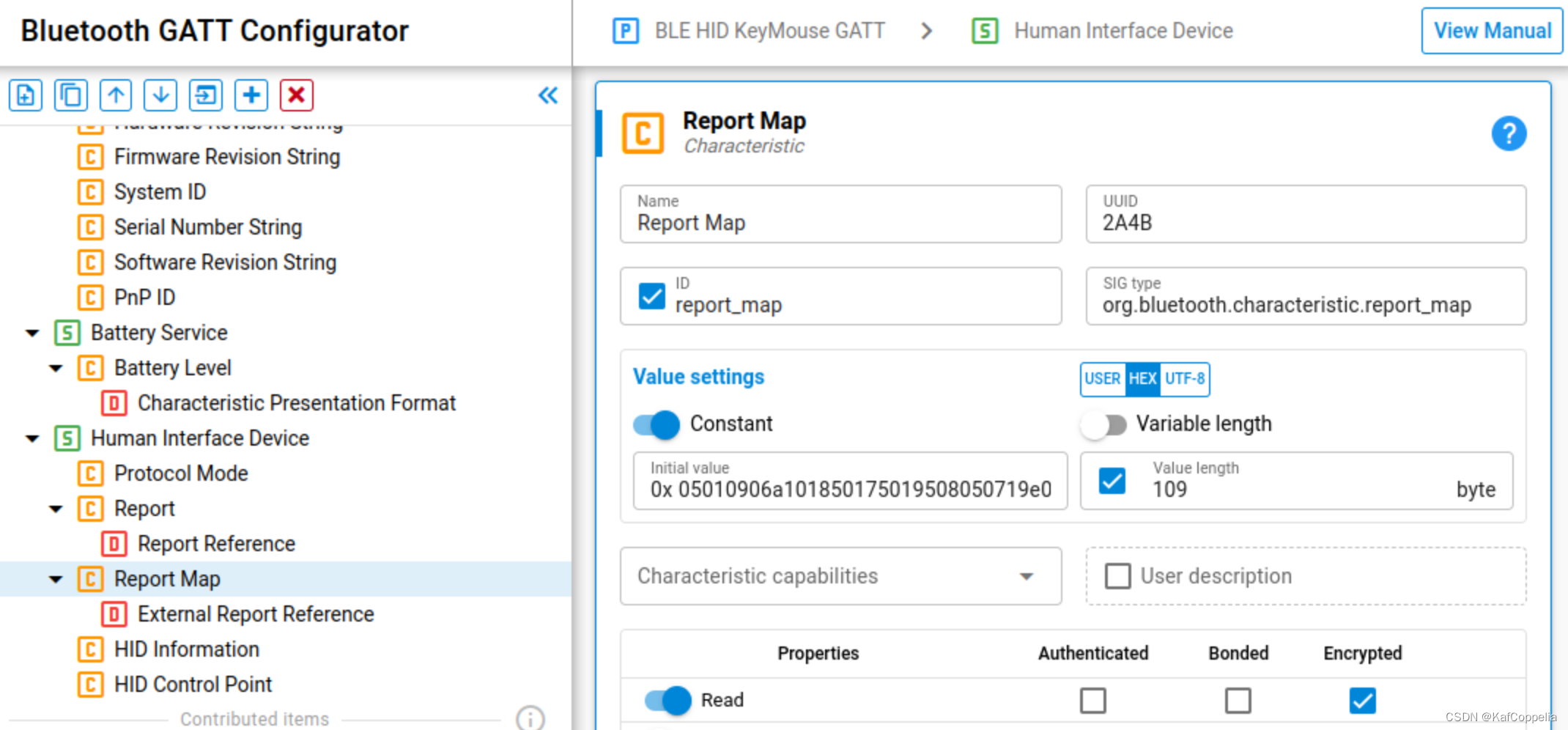Uncheck the ID report_map checkbox
This screenshot has width=1568, height=730.
(651, 296)
